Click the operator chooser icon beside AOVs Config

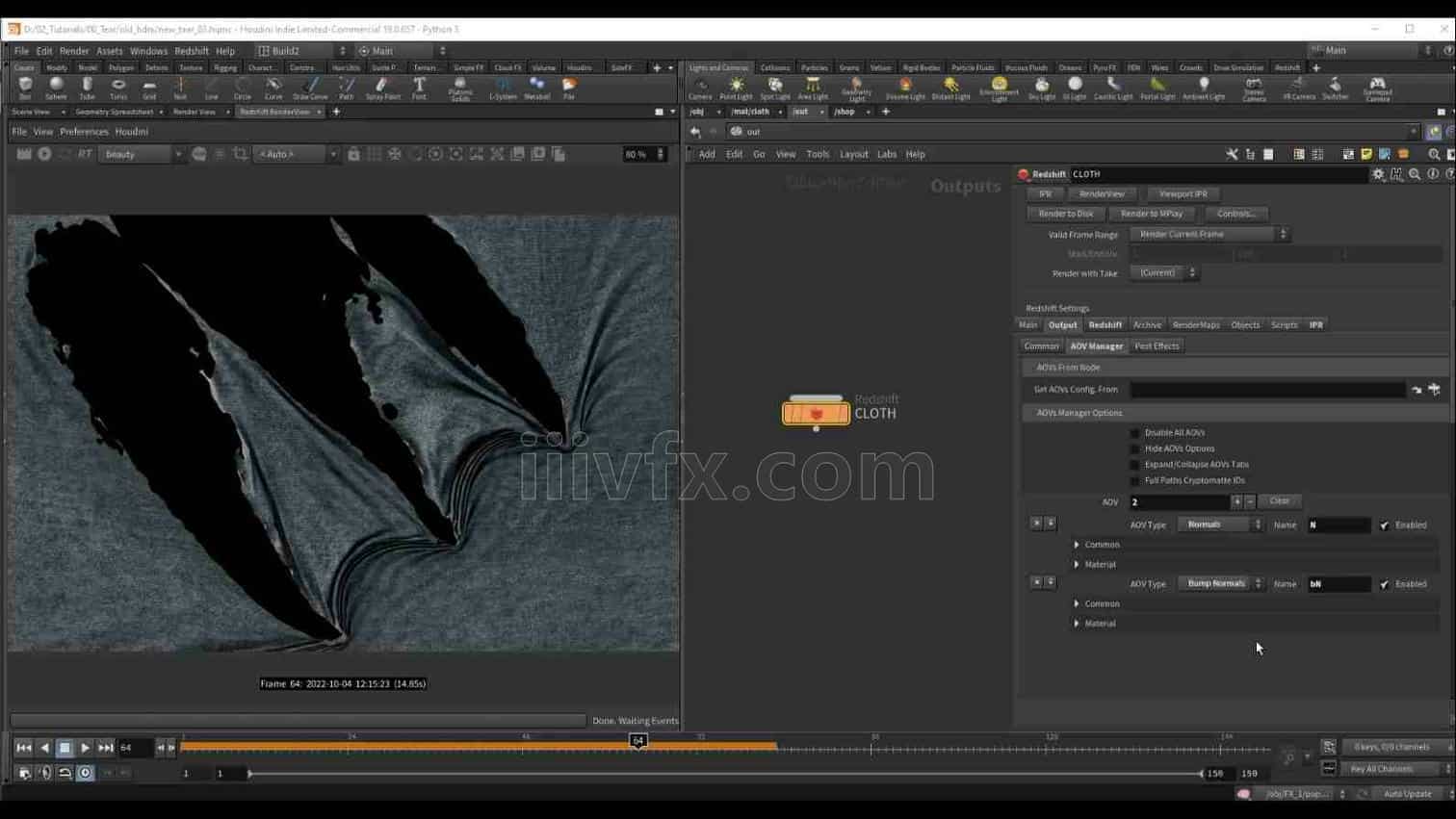1434,390
